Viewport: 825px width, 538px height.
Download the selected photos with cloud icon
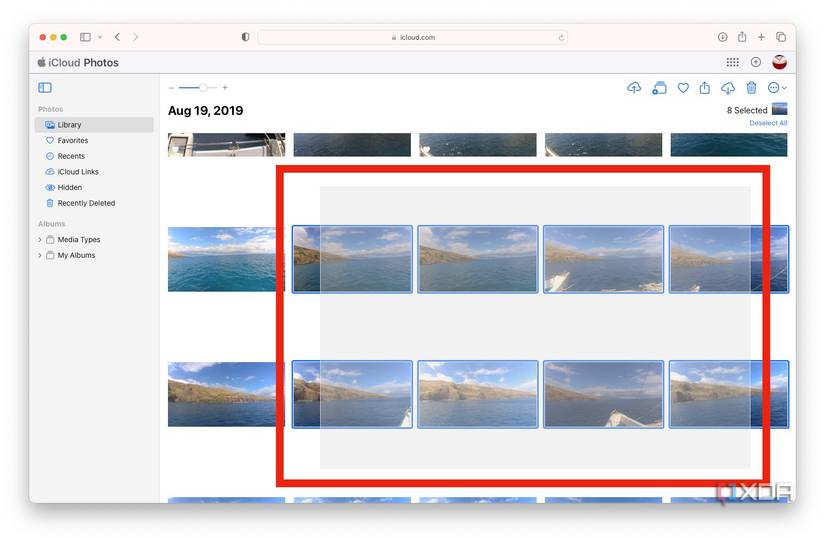pyautogui.click(x=728, y=88)
